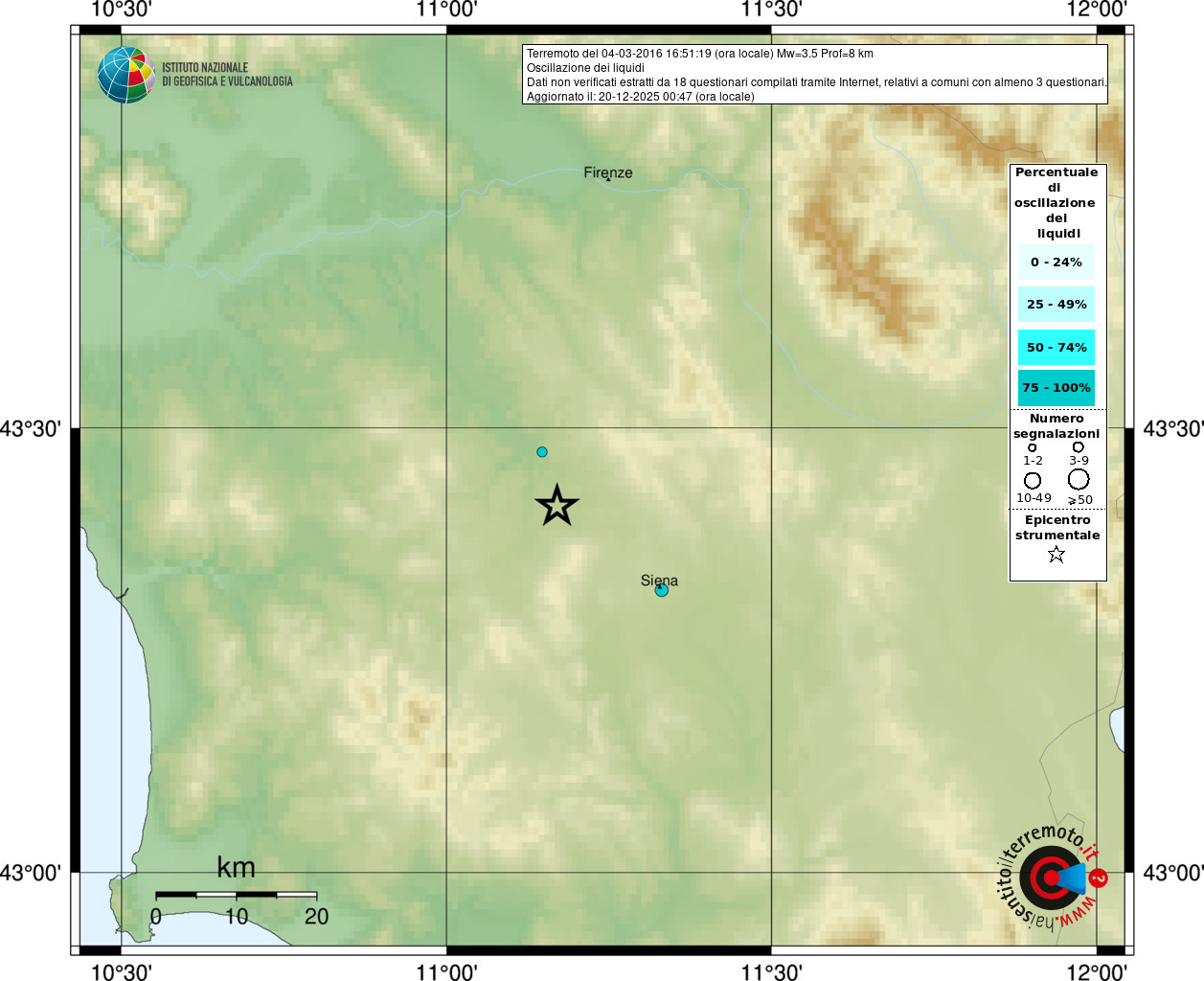Click the 0 - 24% legend swatch
The width and height of the screenshot is (1204, 981).
coord(1056,262)
